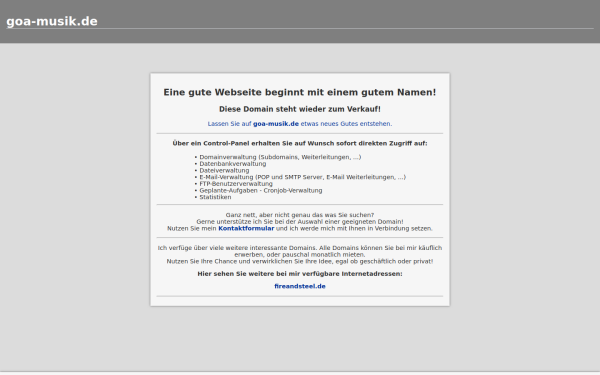Click the 'Domainverwaltung (Subdomains, Weiterleitungen, ...)' item
This screenshot has height=375, width=600.
pyautogui.click(x=280, y=157)
